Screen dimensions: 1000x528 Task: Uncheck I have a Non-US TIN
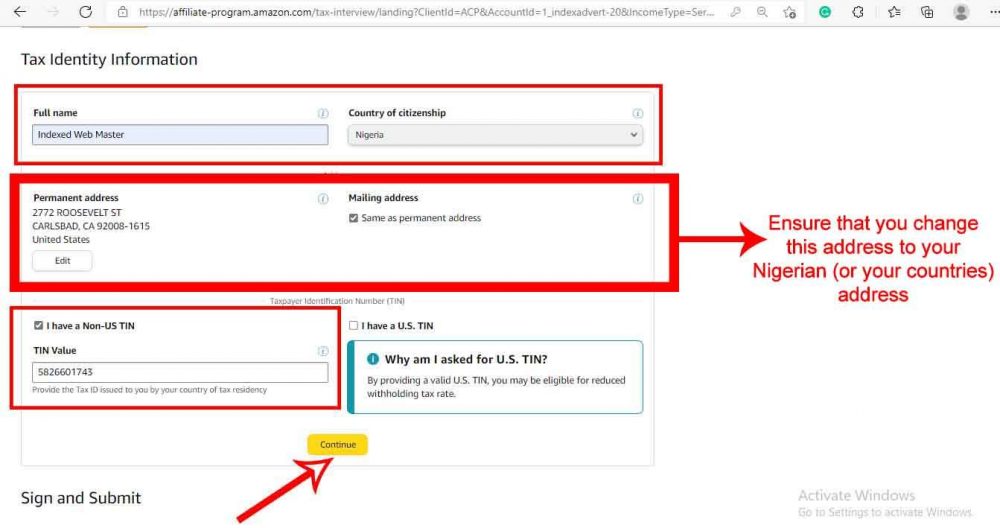pyautogui.click(x=38, y=325)
